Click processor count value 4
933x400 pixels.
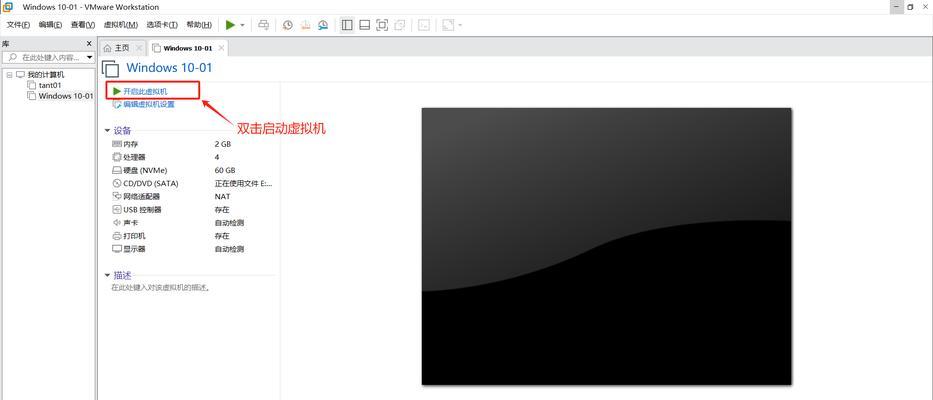(217, 157)
